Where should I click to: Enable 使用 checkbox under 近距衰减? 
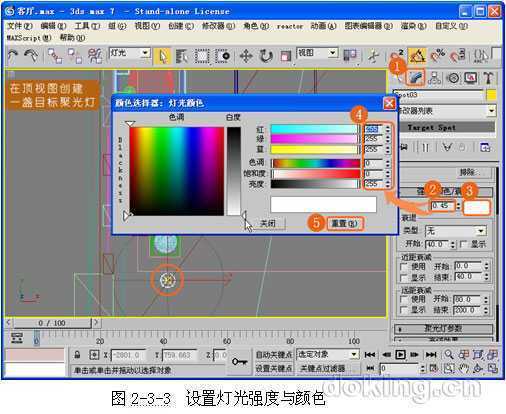pyautogui.click(x=404, y=267)
